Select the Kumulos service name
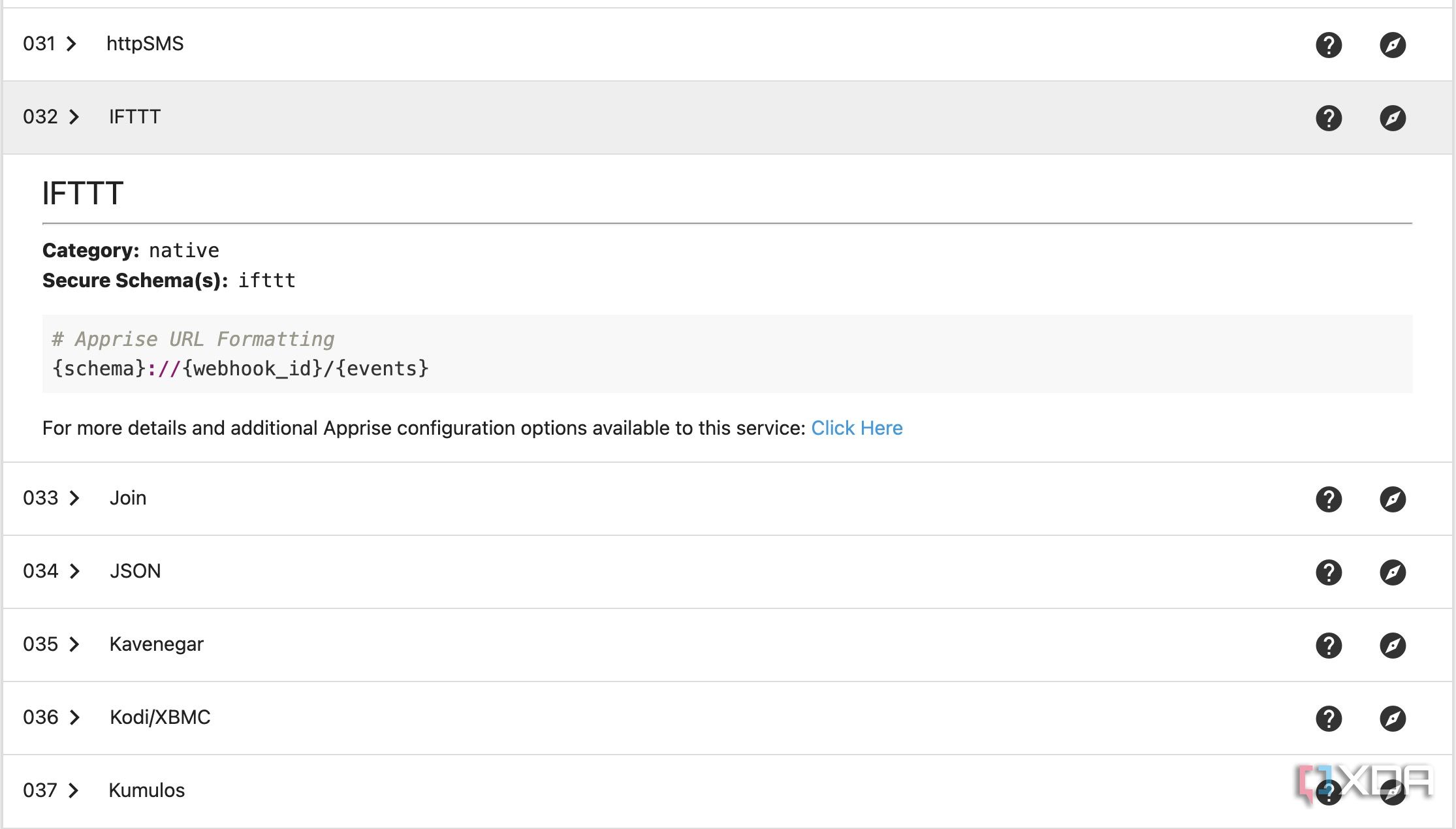The image size is (1456, 829). click(x=147, y=790)
